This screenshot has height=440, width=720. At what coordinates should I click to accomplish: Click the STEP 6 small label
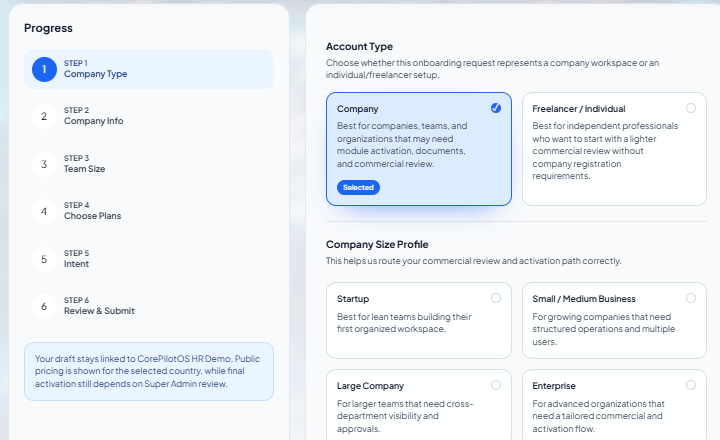click(x=76, y=300)
